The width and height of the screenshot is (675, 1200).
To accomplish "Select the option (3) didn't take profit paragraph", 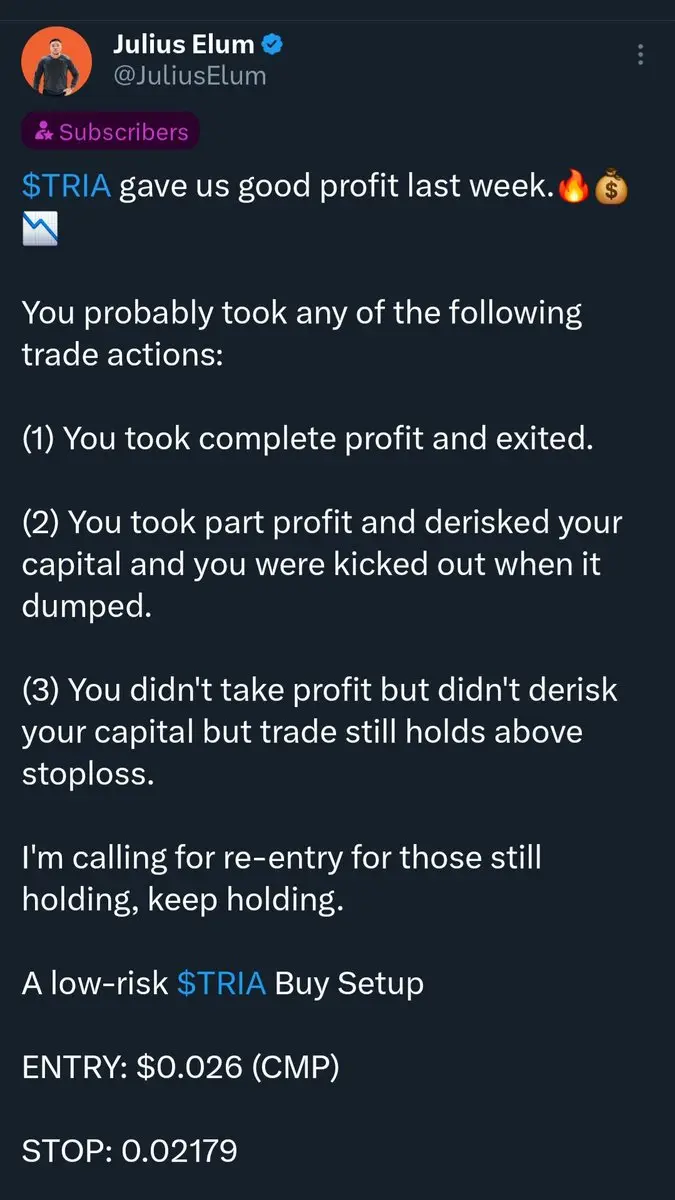I will pos(320,733).
